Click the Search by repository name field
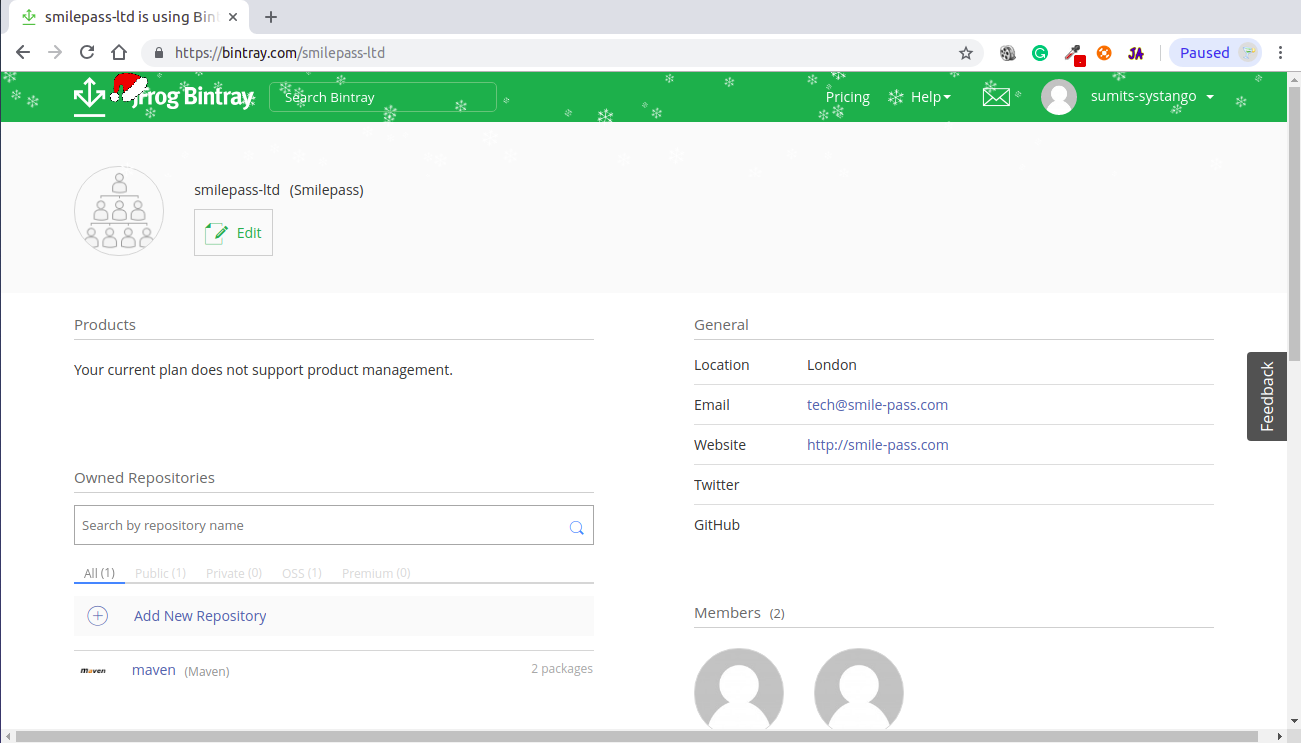Viewport: 1301px width, 743px height. click(x=334, y=525)
